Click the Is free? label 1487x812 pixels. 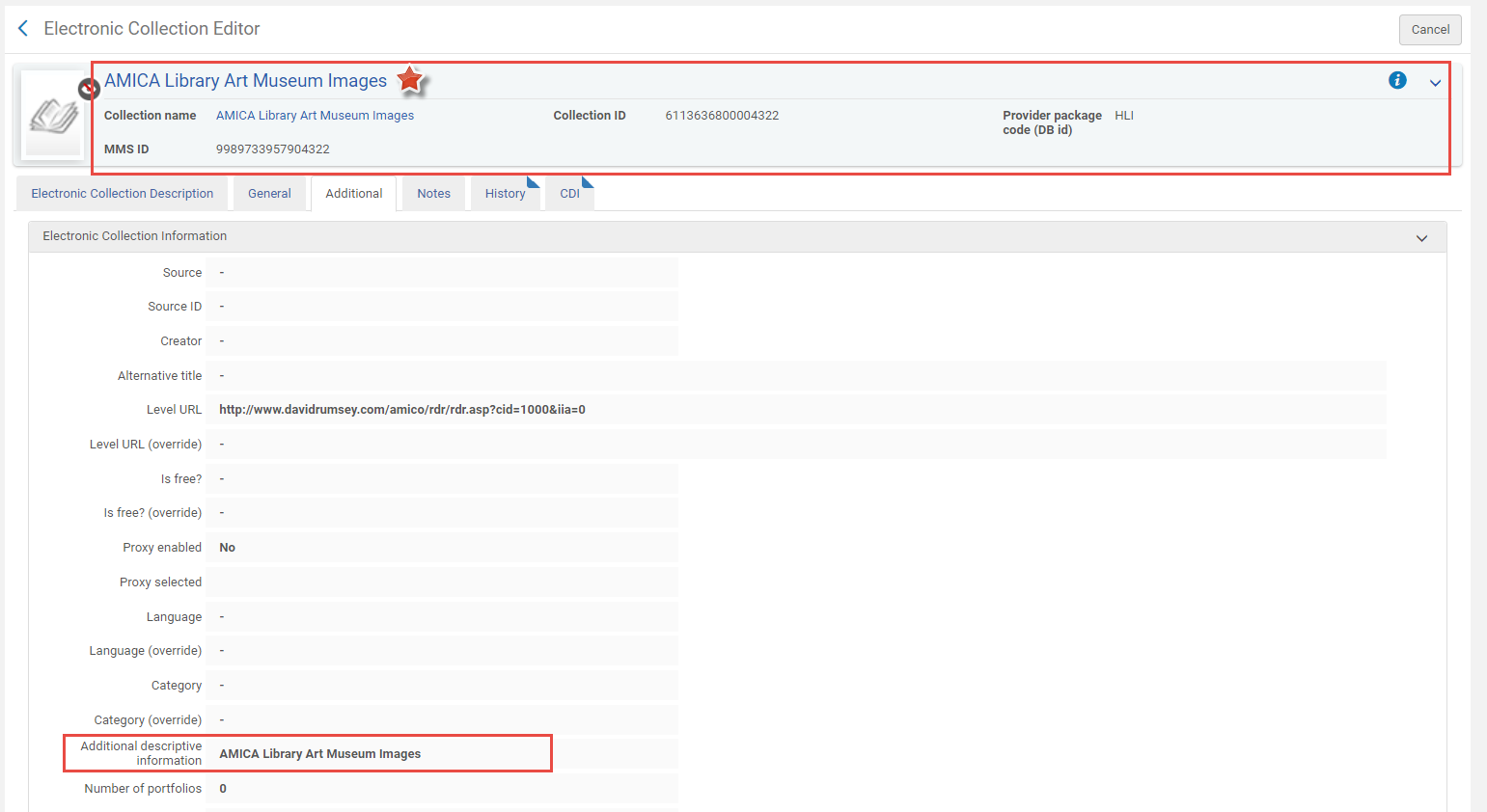point(181,479)
